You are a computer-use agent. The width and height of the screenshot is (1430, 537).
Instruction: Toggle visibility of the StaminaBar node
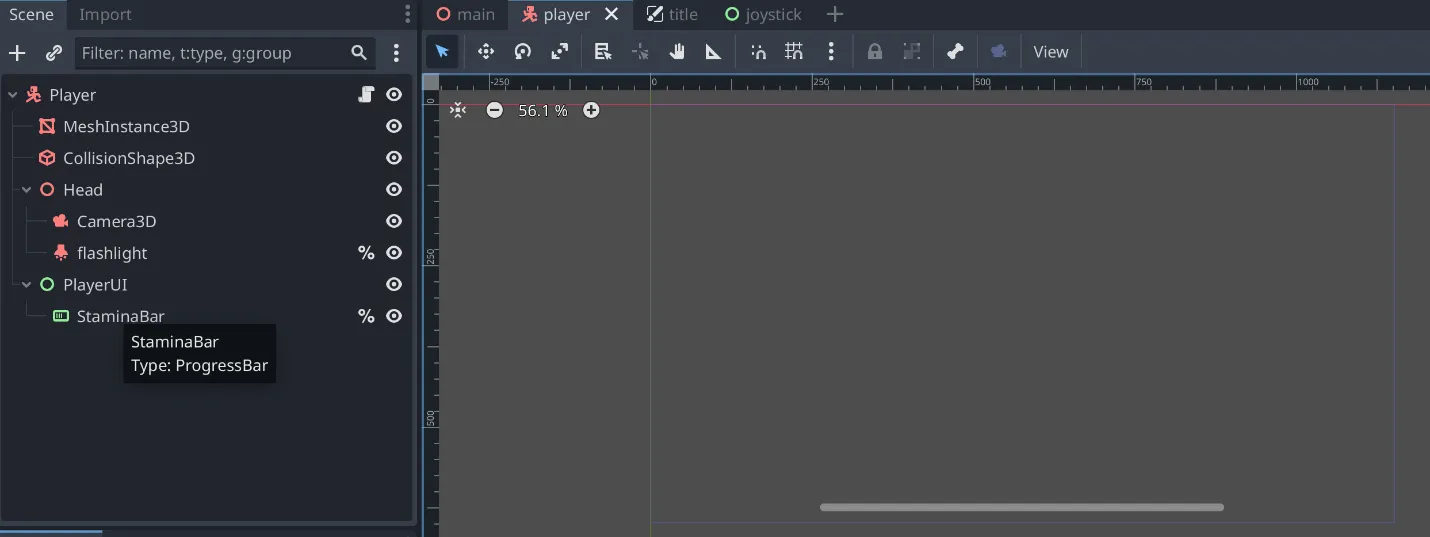pyautogui.click(x=394, y=316)
